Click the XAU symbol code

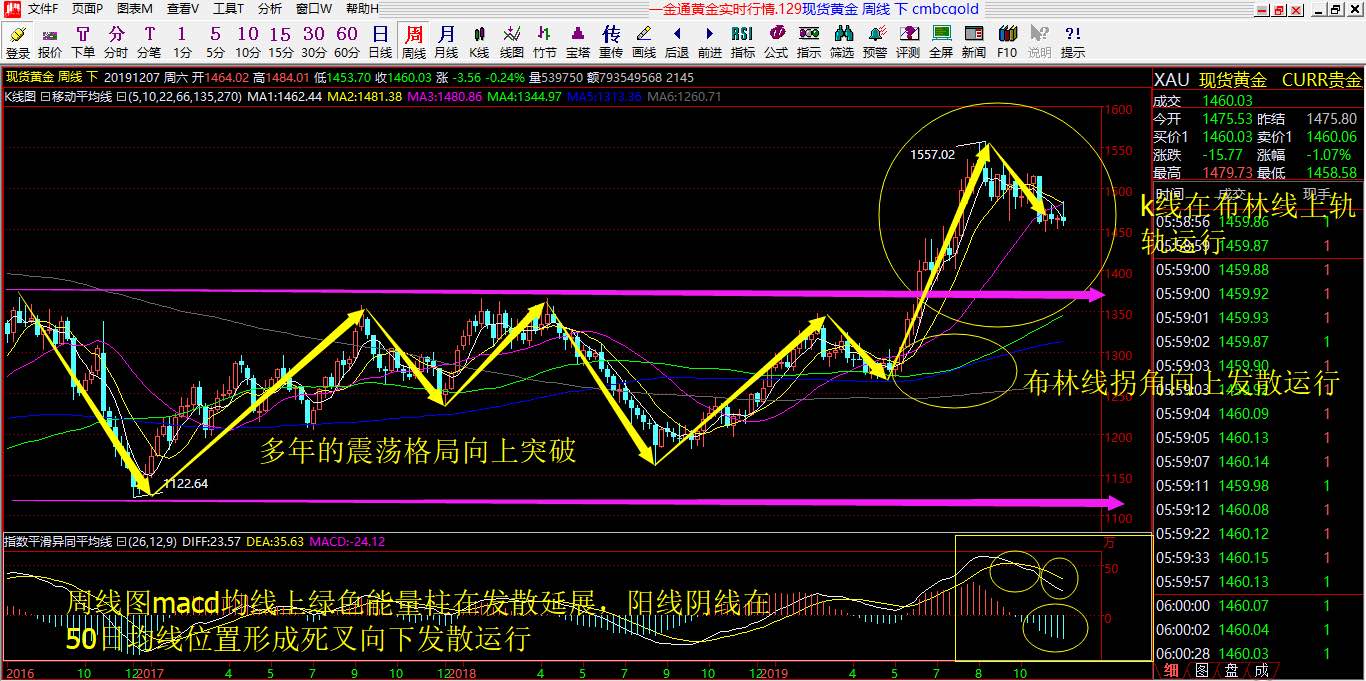1172,80
